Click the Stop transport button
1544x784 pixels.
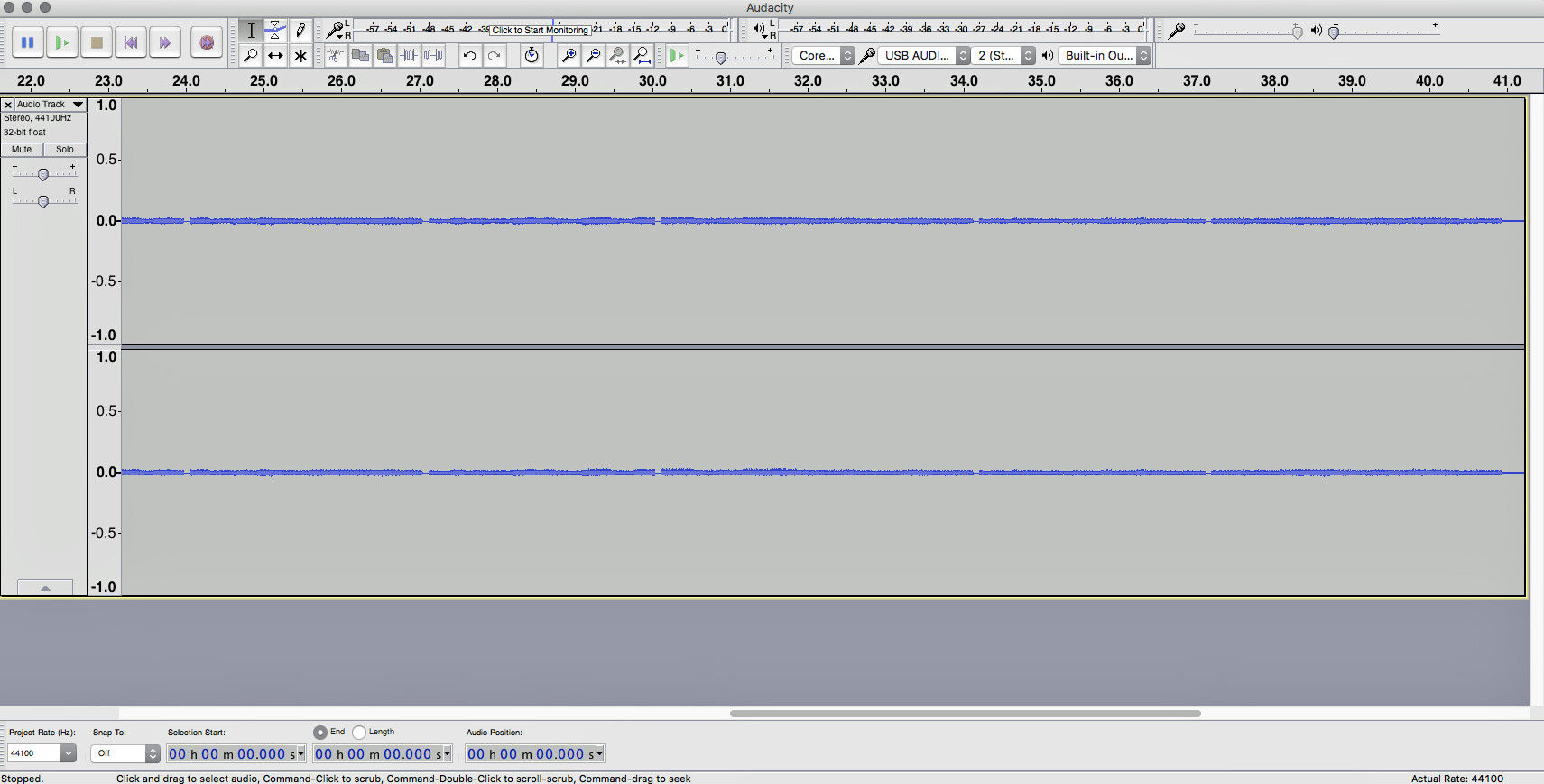pyautogui.click(x=97, y=42)
